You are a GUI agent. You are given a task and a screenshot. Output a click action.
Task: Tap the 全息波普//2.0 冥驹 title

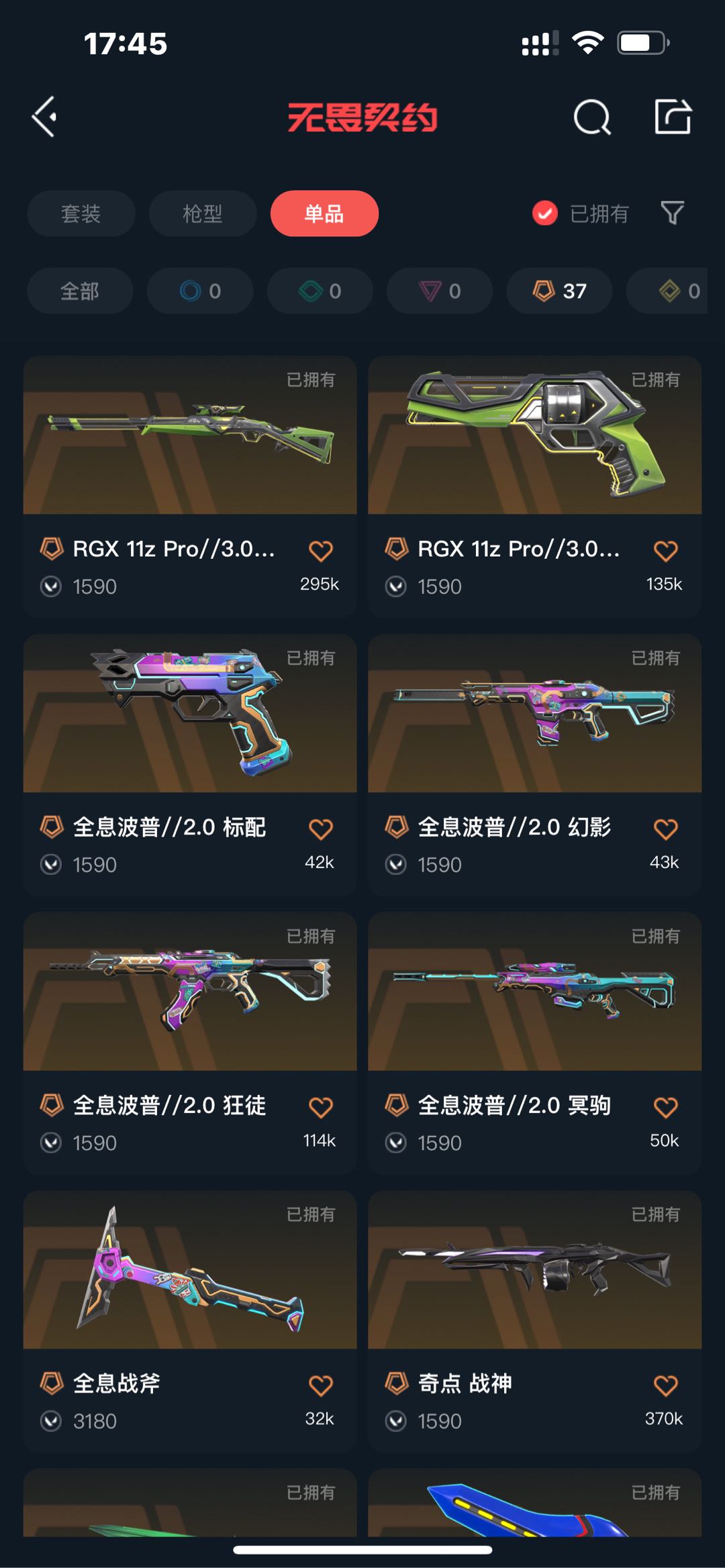click(514, 1104)
